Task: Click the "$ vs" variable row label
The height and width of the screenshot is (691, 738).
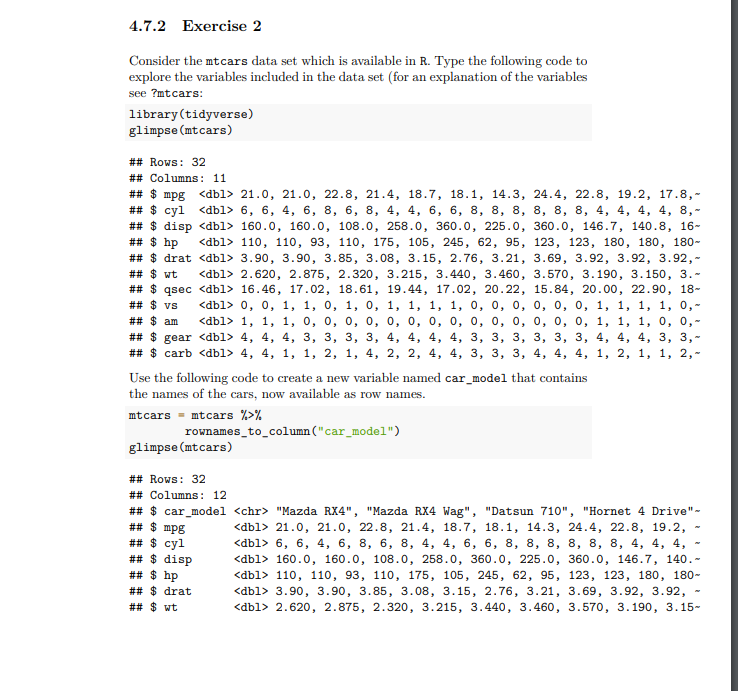Action: point(164,305)
